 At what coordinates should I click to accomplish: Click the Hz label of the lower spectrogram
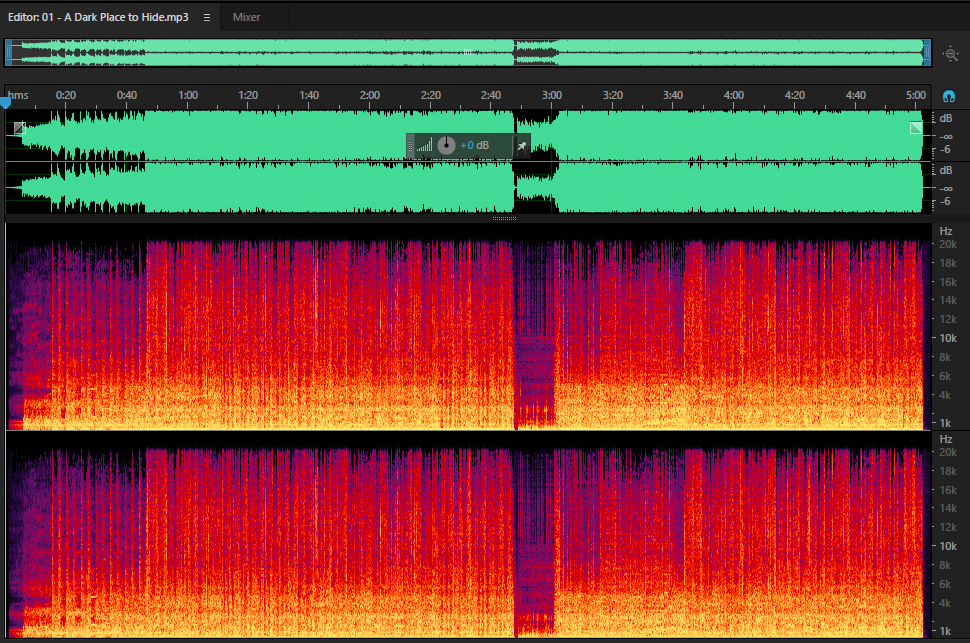tap(946, 439)
